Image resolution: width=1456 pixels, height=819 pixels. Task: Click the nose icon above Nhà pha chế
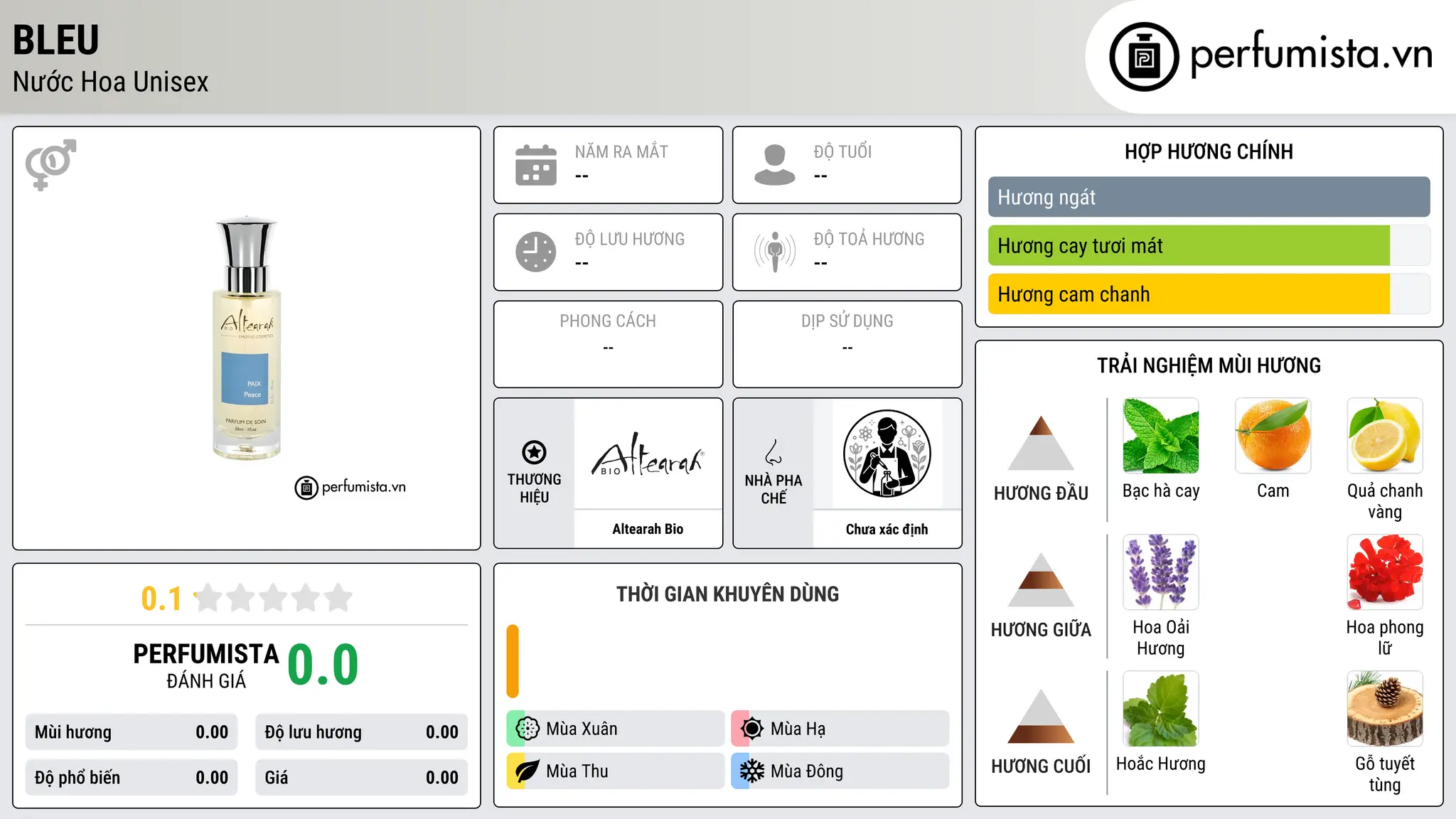coord(773,452)
